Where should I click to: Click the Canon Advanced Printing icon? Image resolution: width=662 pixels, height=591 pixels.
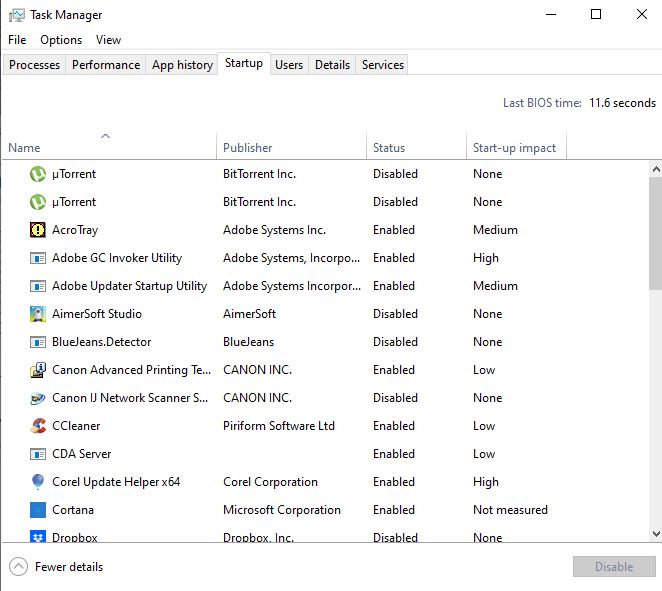coord(38,370)
